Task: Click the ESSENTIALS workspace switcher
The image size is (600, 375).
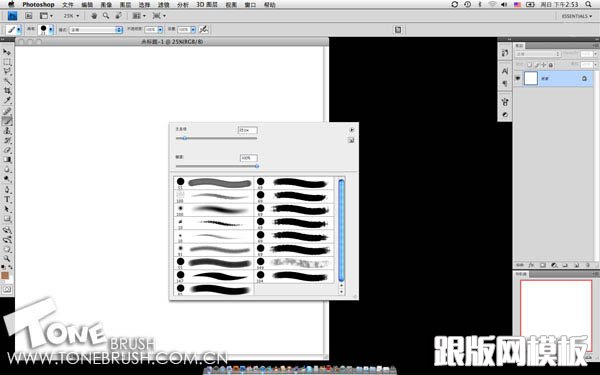Action: tap(577, 16)
